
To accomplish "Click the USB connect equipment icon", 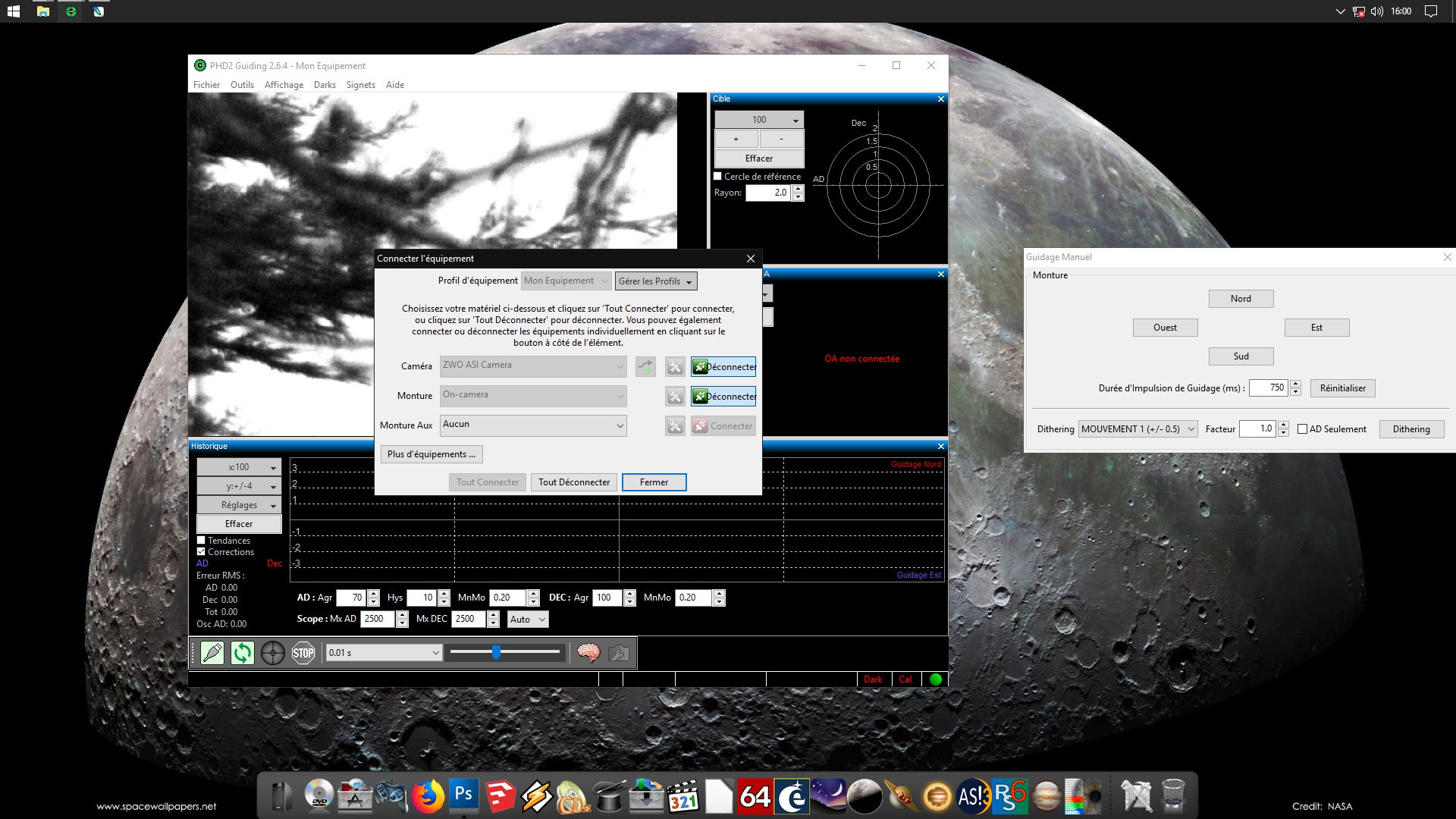I will [212, 653].
